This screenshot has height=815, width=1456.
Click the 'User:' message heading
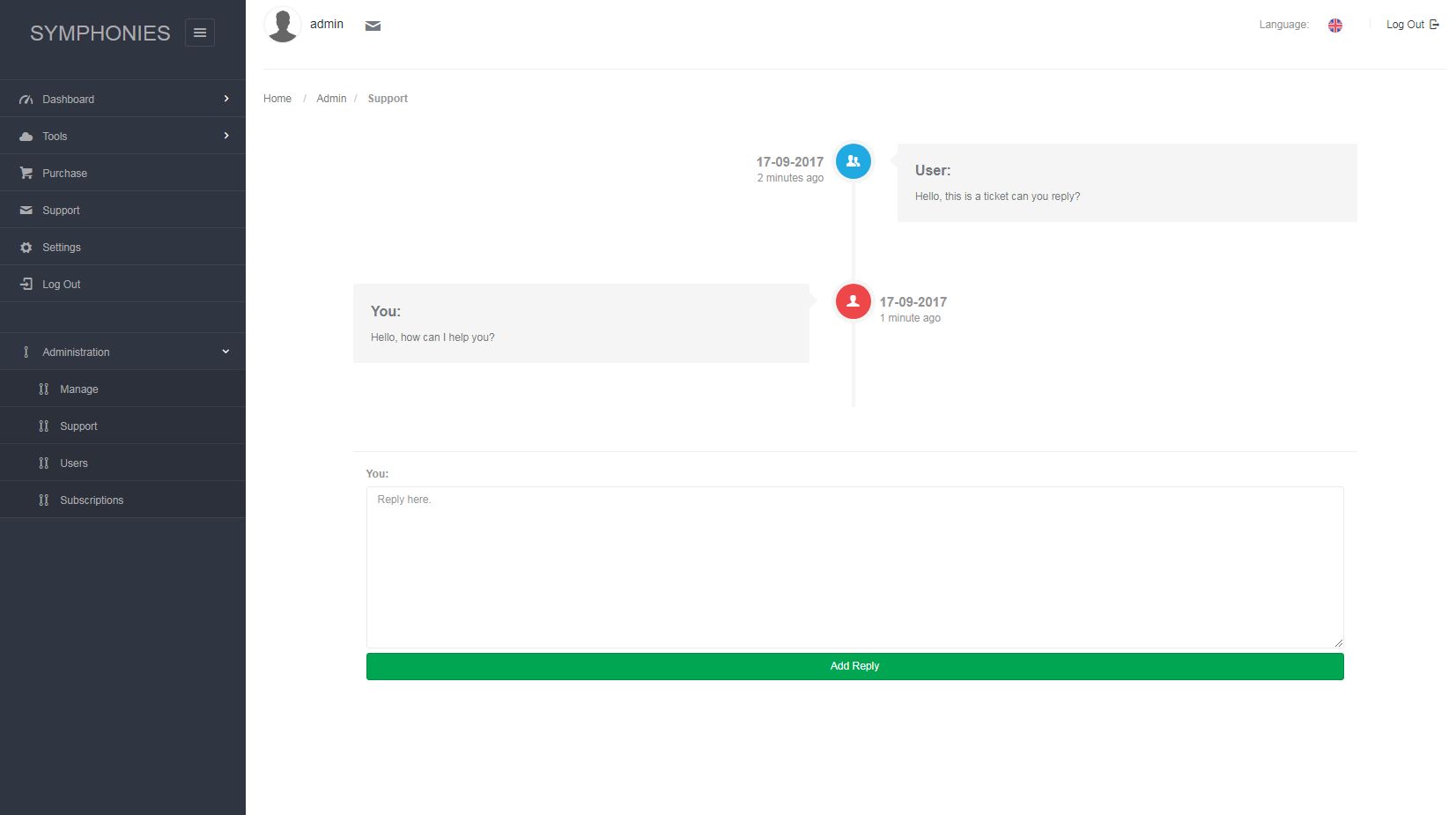933,171
